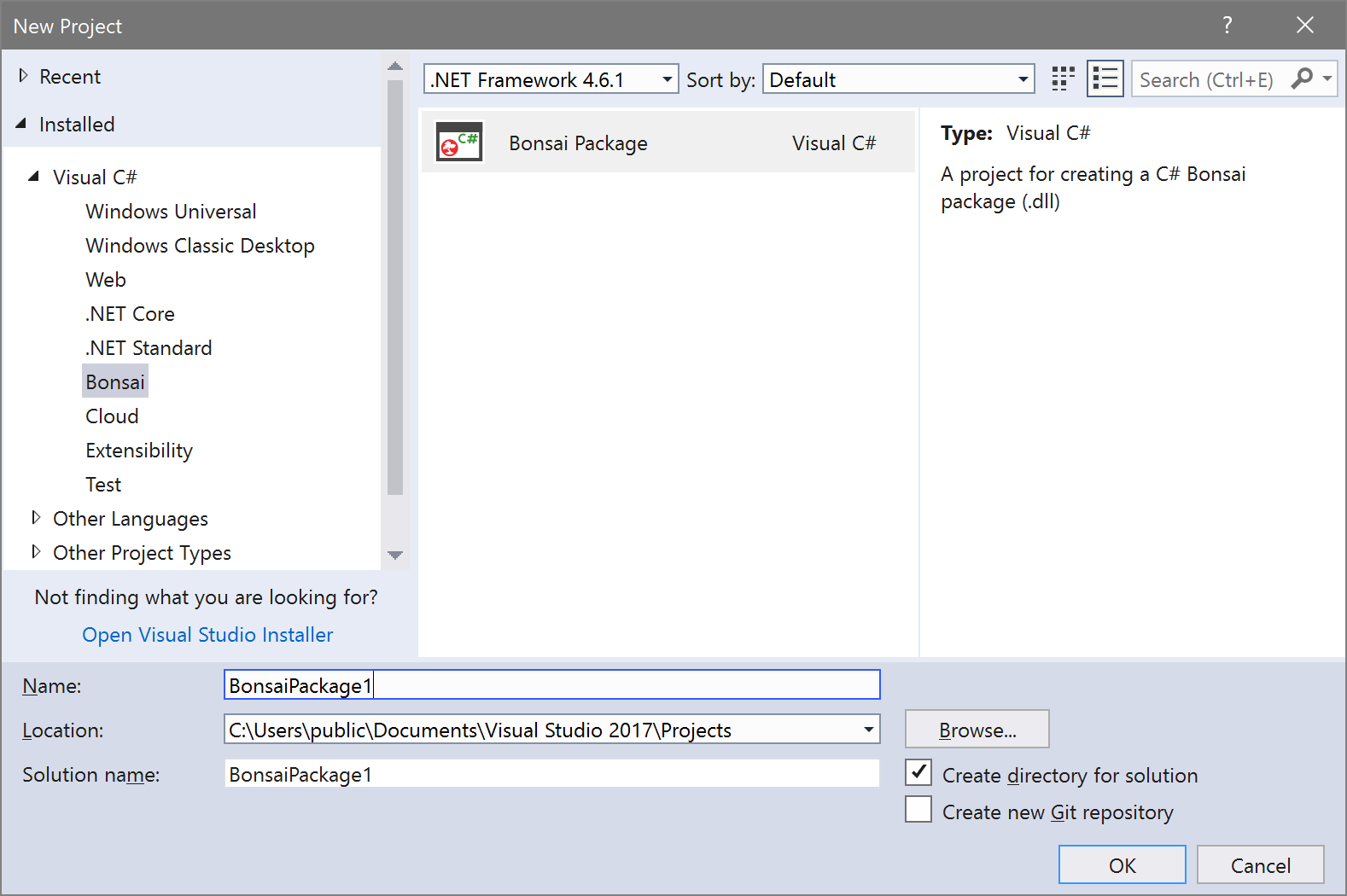Image resolution: width=1347 pixels, height=896 pixels.
Task: Close the New Project dialog
Action: point(1304,26)
